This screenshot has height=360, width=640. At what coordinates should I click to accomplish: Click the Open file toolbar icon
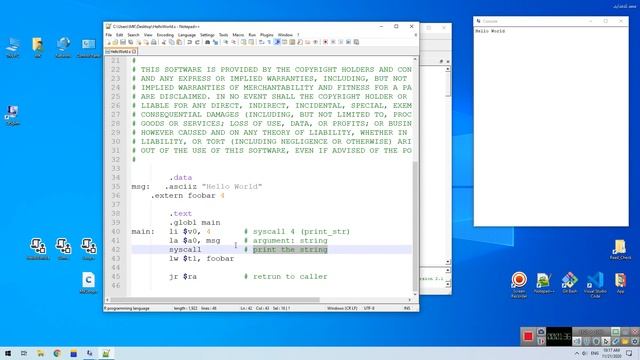click(x=115, y=42)
